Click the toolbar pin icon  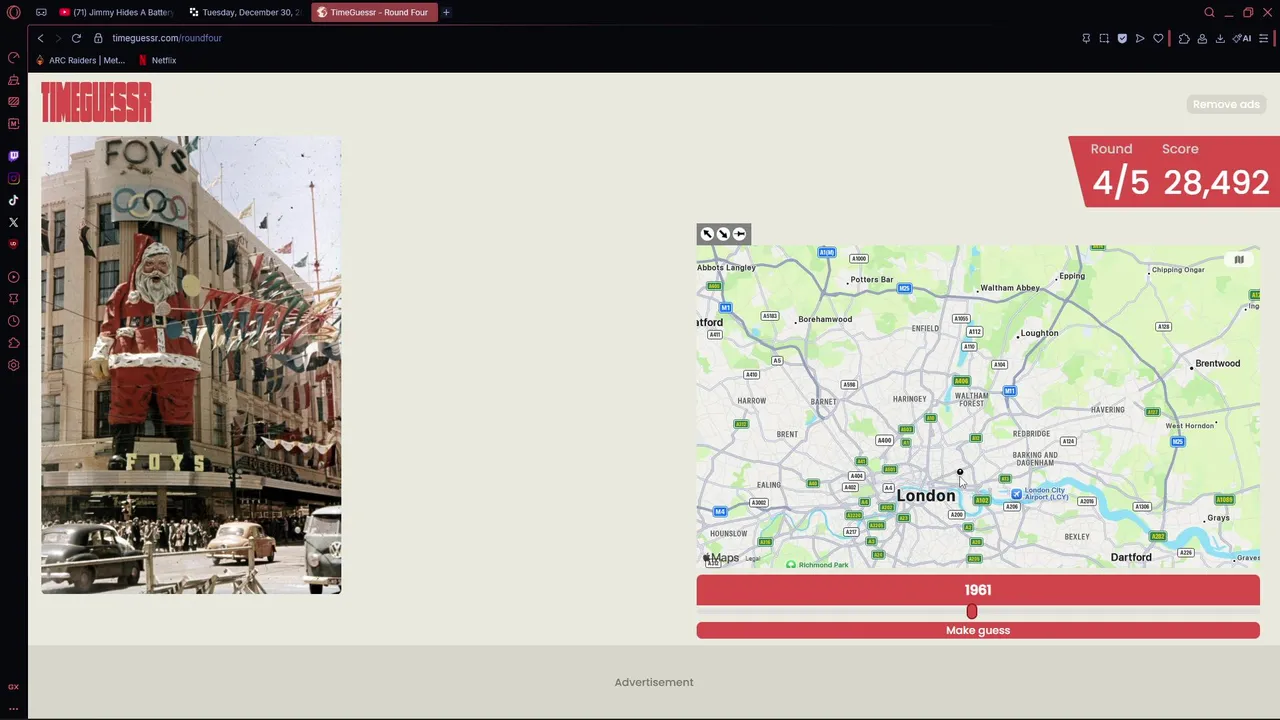[x=1086, y=38]
